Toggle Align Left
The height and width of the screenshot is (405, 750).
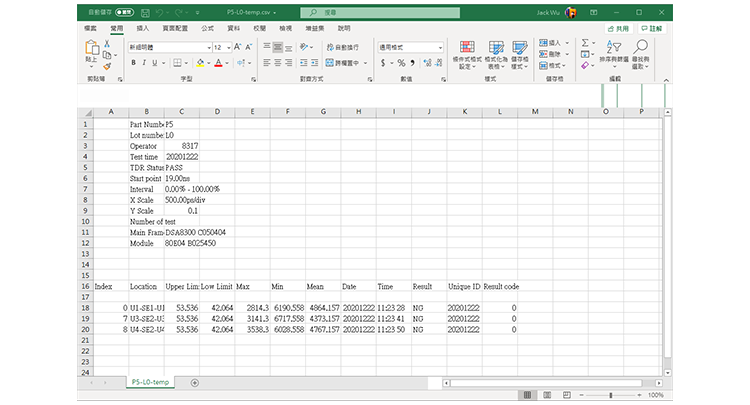(267, 63)
